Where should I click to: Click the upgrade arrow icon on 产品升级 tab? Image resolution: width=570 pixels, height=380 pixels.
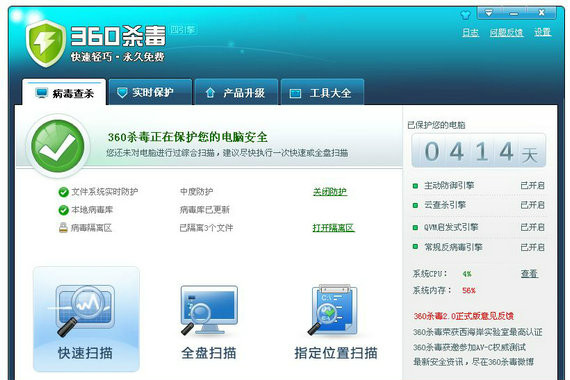(x=210, y=93)
